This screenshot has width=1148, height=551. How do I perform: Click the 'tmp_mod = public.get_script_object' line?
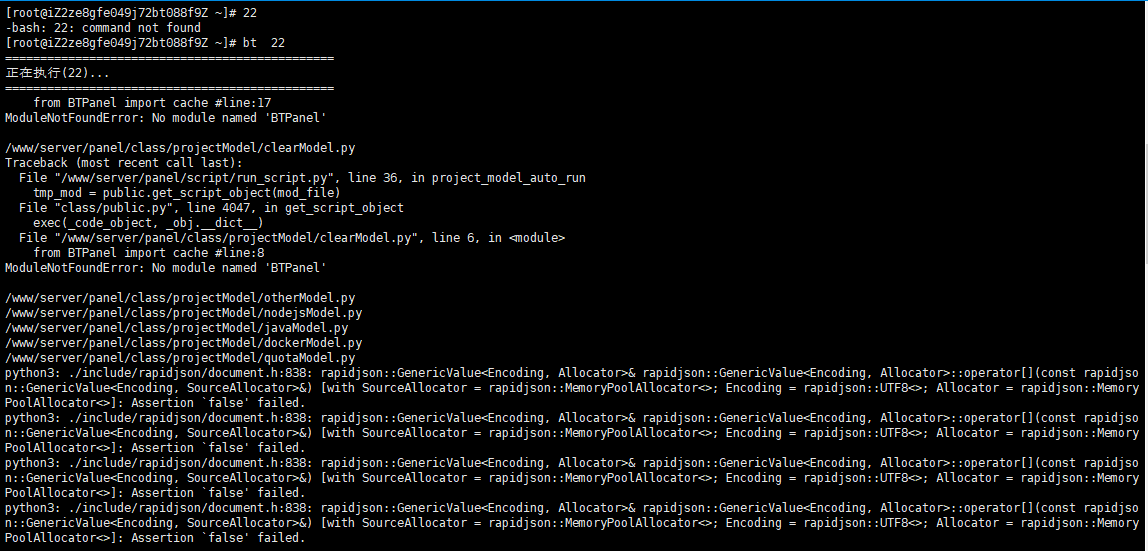click(x=187, y=193)
